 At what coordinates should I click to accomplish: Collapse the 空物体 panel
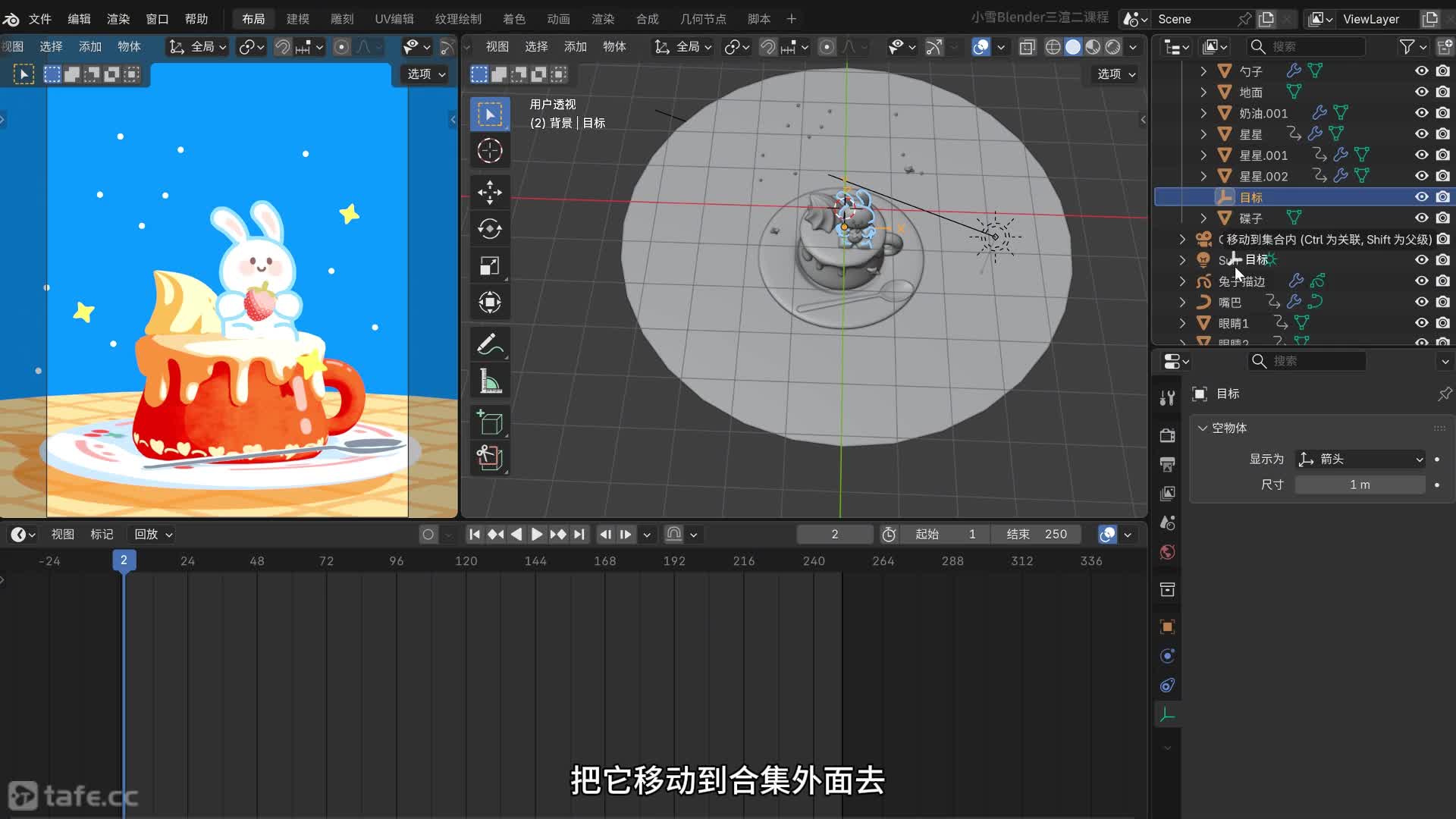pyautogui.click(x=1203, y=428)
